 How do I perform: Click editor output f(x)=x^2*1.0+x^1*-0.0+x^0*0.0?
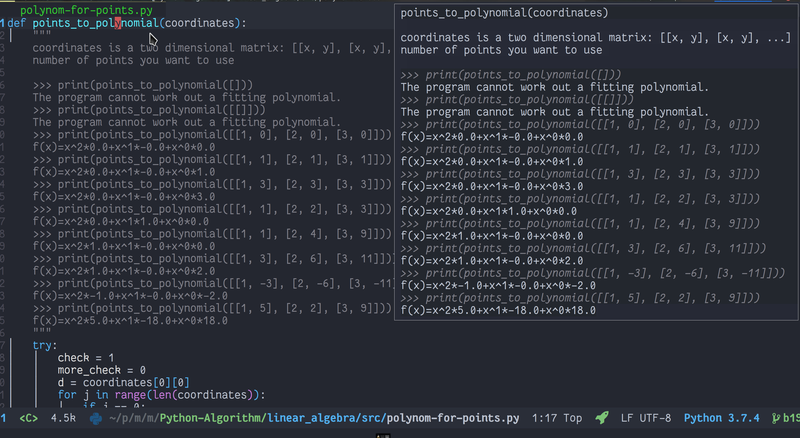124,246
